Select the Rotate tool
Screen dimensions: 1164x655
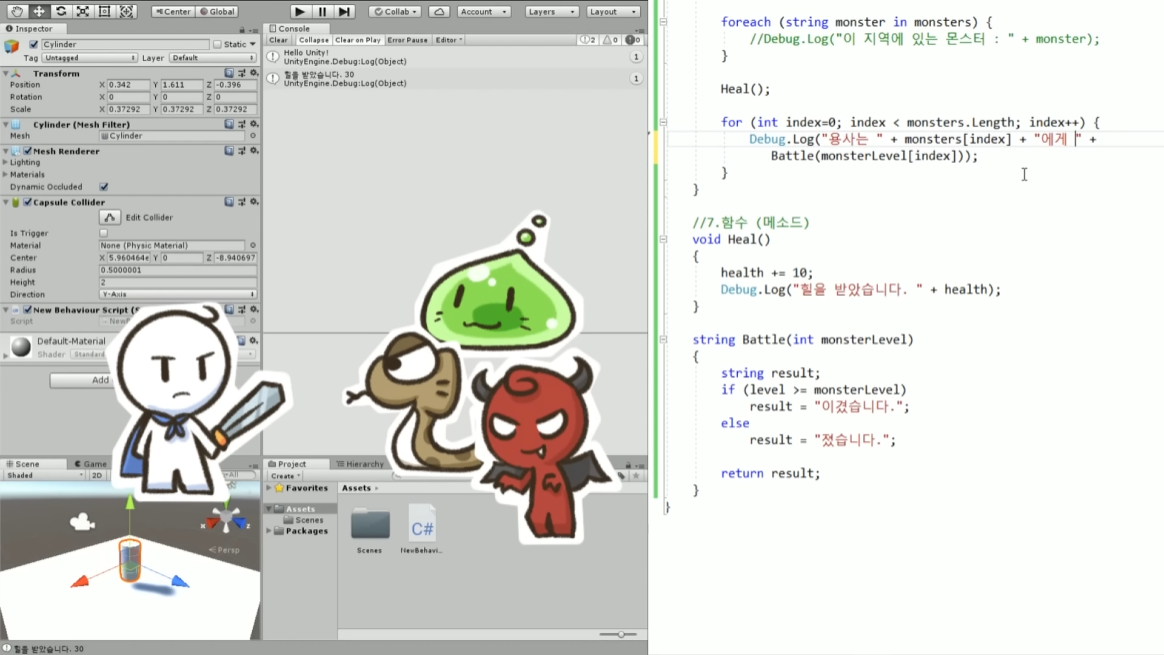61,11
